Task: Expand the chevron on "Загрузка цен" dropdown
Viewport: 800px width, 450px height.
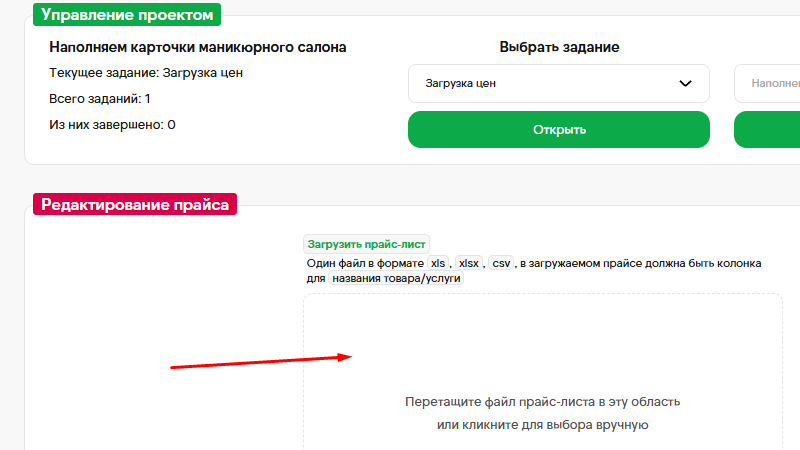Action: [685, 83]
